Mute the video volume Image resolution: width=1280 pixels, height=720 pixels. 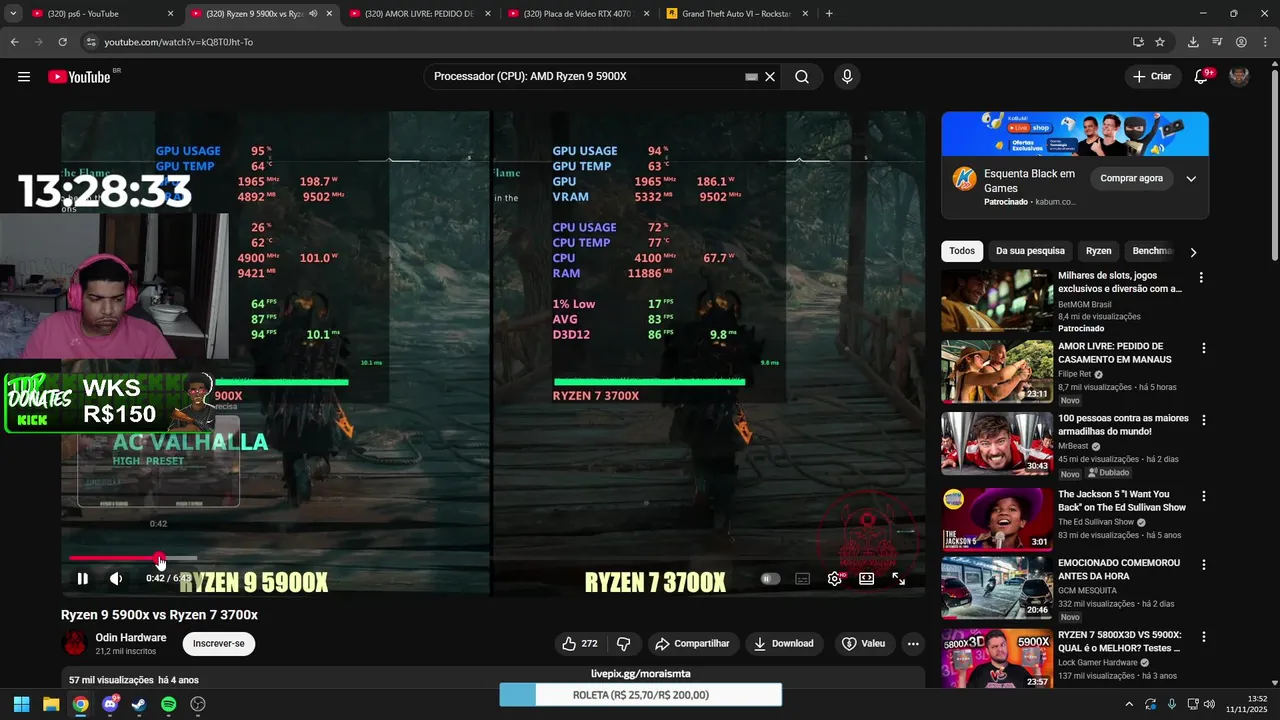(116, 578)
